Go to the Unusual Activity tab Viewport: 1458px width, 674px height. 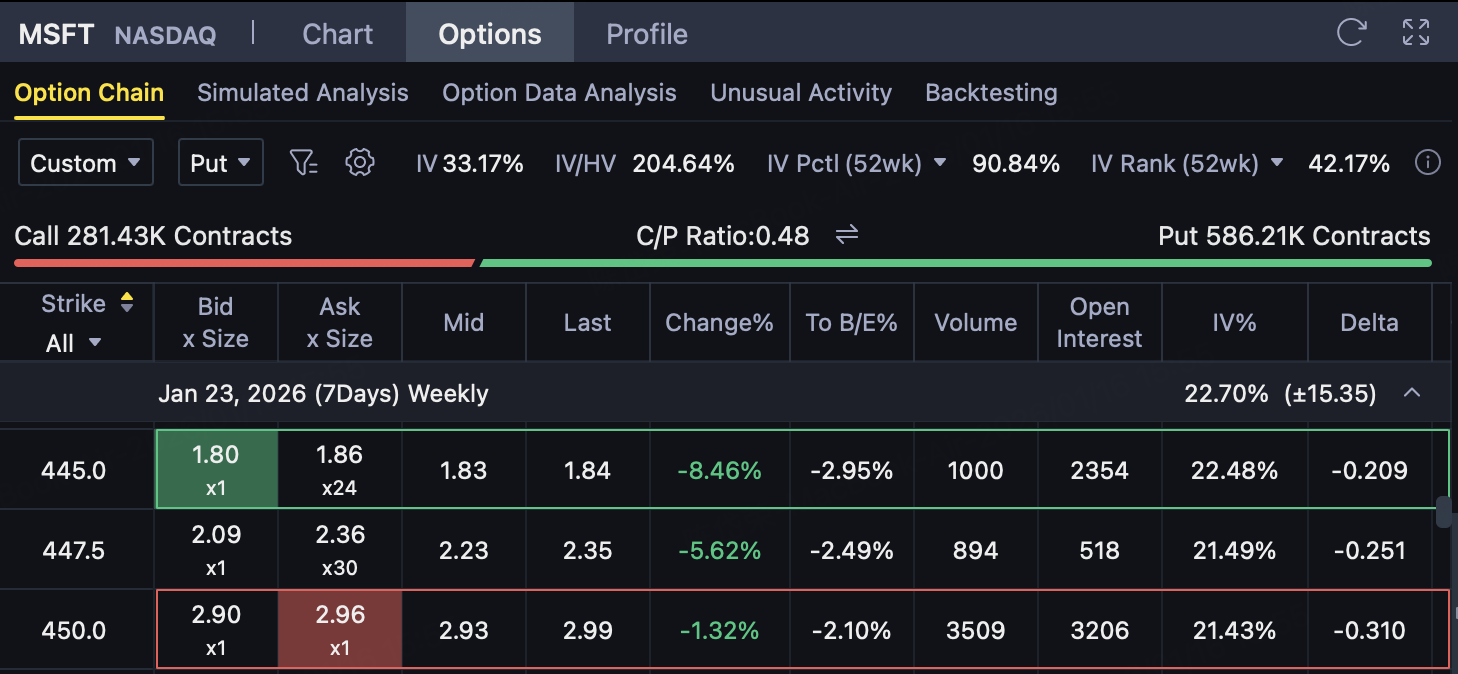pyautogui.click(x=800, y=93)
